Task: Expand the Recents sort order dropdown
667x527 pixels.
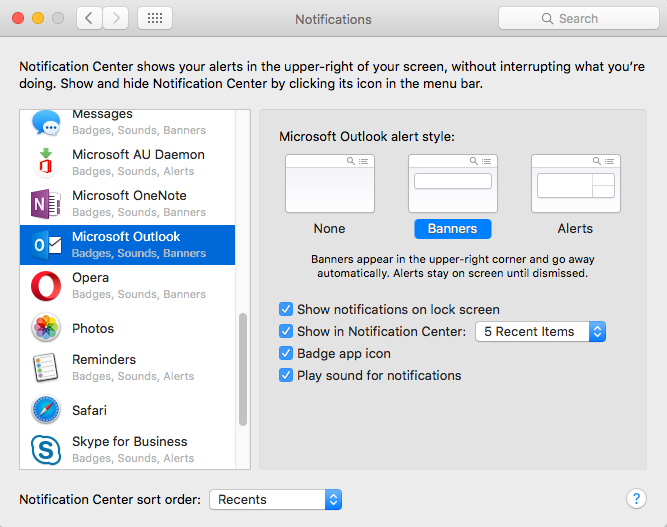Action: click(x=276, y=499)
